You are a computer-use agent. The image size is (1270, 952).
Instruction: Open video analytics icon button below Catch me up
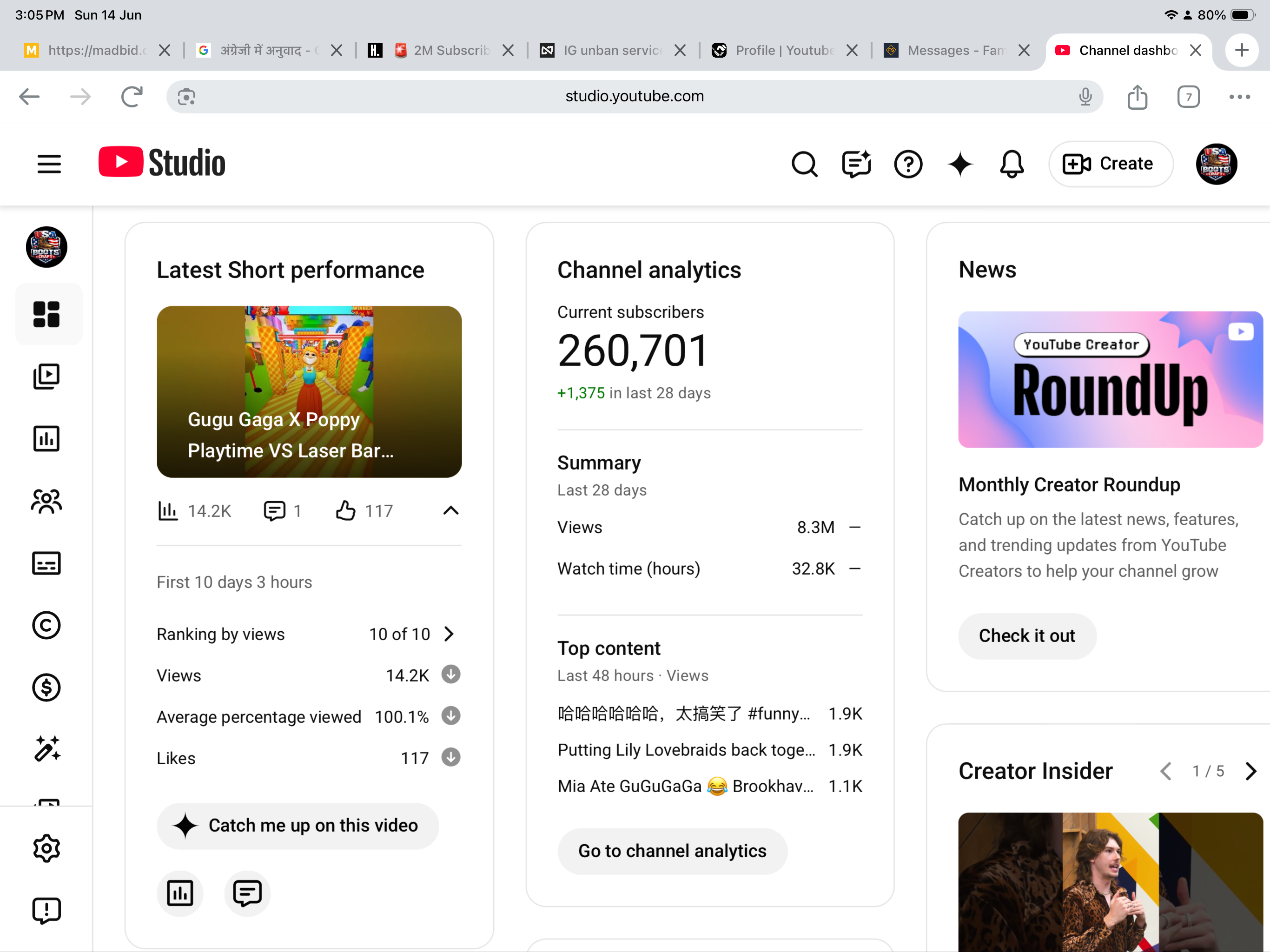pyautogui.click(x=180, y=893)
